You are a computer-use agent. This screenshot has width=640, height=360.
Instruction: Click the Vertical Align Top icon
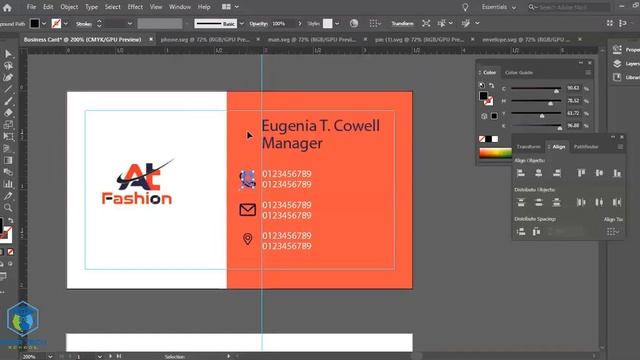(x=581, y=173)
